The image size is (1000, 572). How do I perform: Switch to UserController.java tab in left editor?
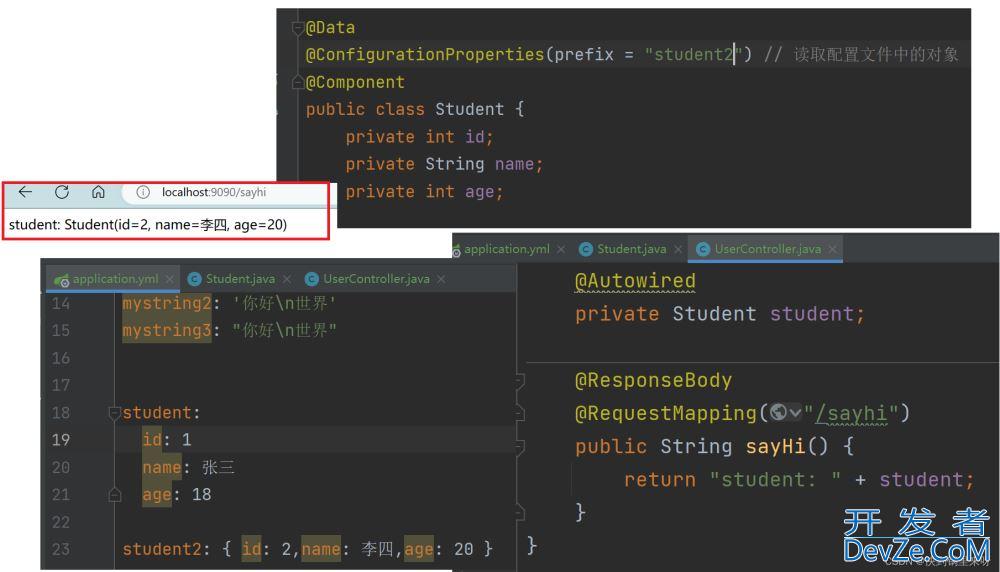click(x=376, y=279)
